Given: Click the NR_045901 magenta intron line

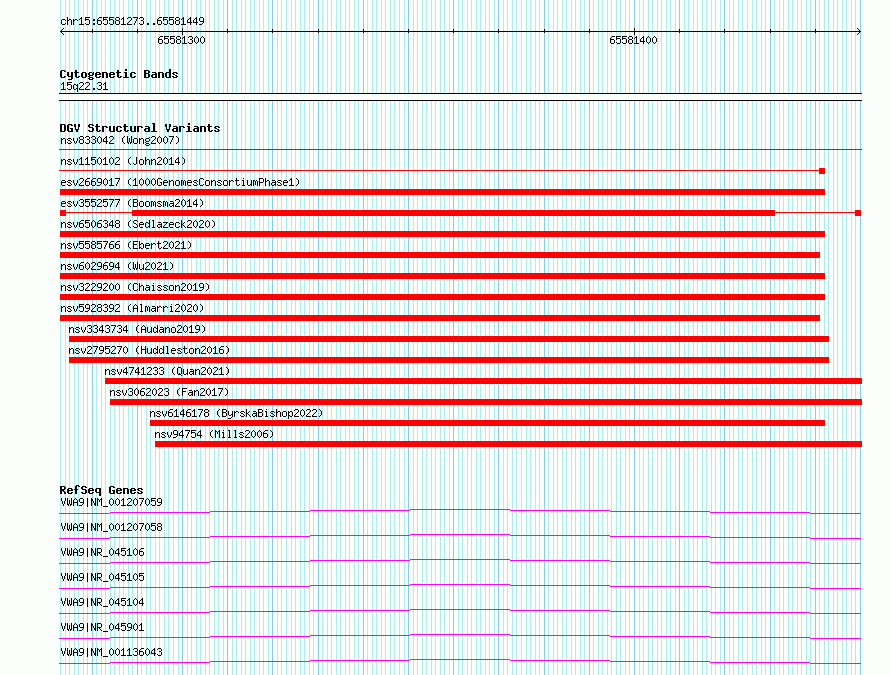Looking at the screenshot, I should point(460,636).
